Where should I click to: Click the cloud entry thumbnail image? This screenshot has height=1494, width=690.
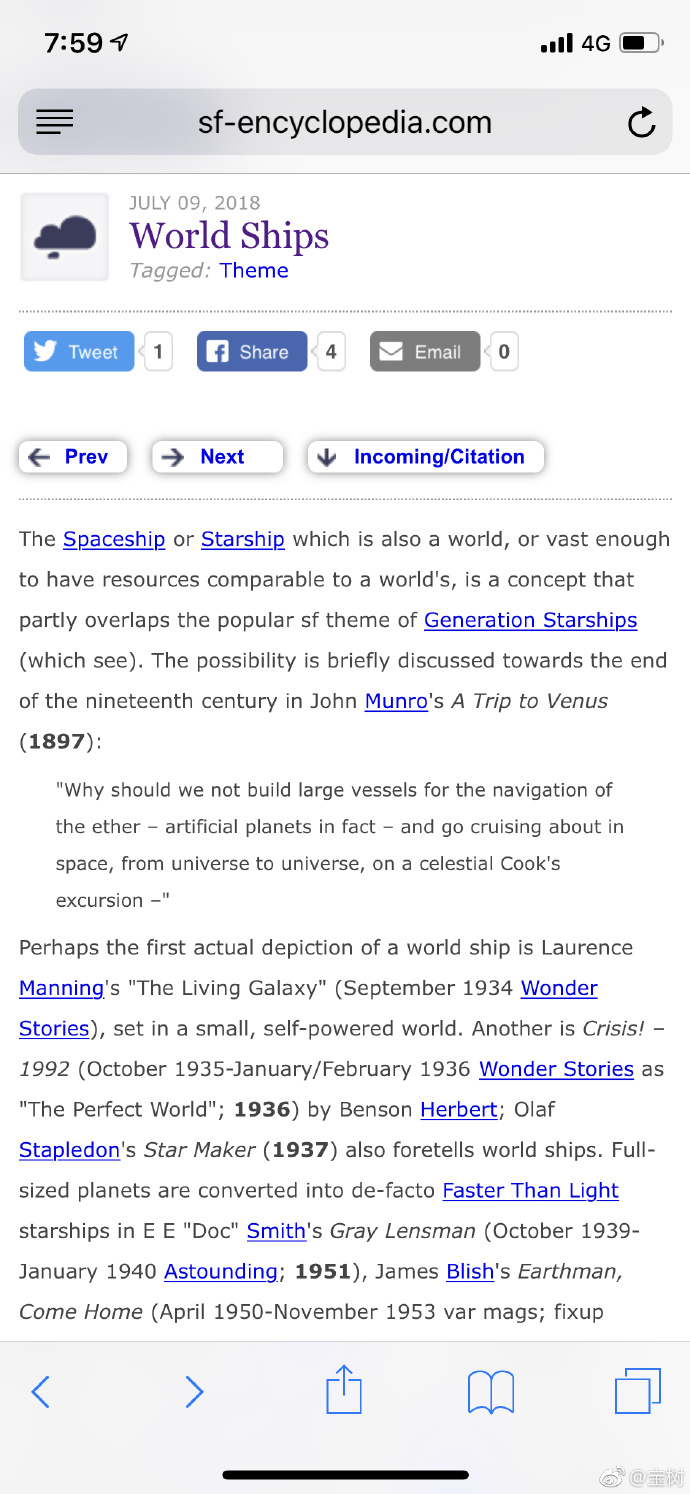pos(65,237)
